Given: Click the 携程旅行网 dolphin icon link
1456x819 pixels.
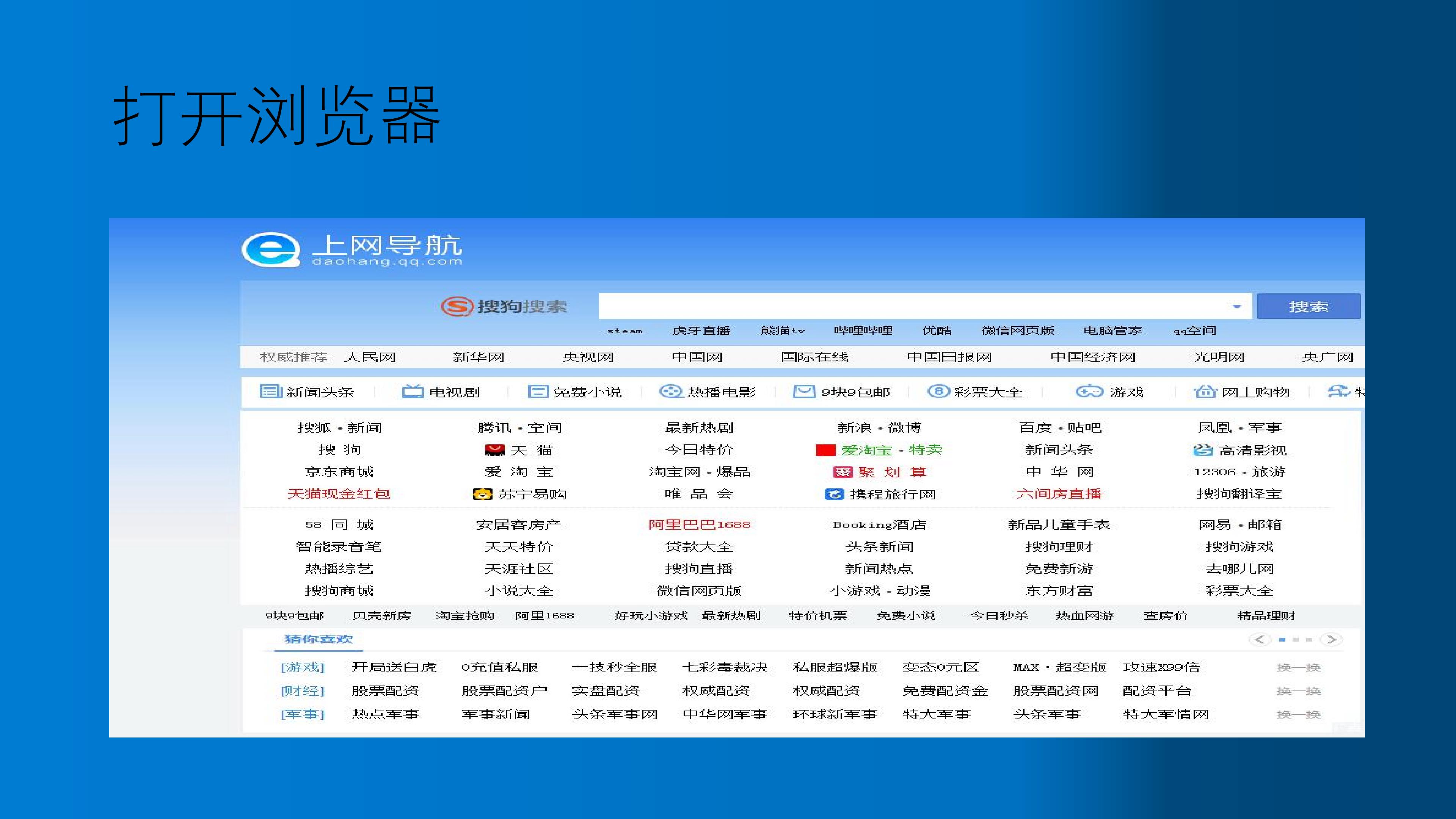Looking at the screenshot, I should point(880,494).
